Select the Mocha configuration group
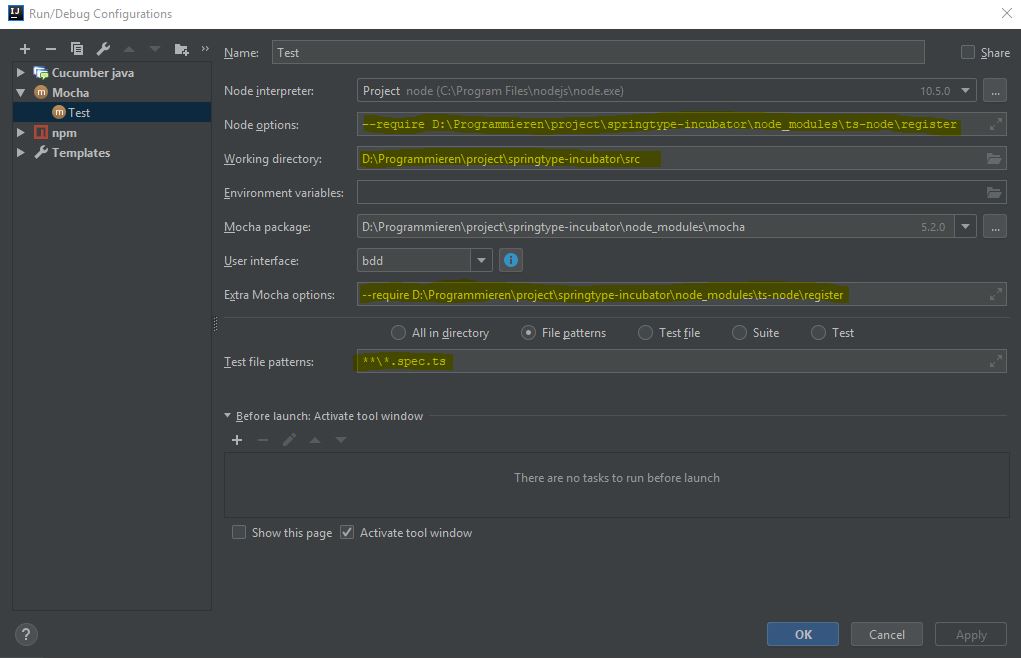Image resolution: width=1021 pixels, height=658 pixels. (x=70, y=92)
